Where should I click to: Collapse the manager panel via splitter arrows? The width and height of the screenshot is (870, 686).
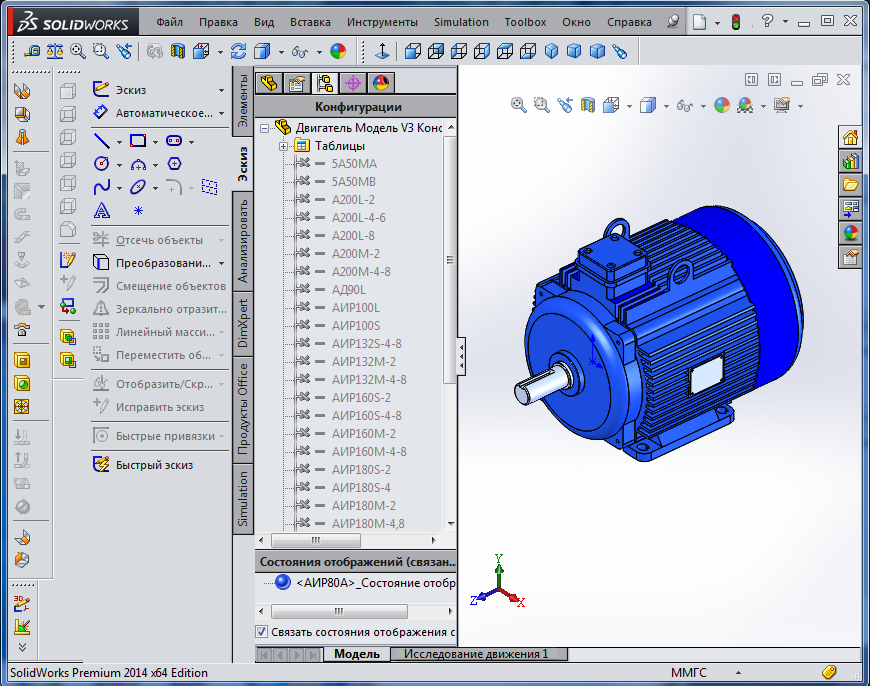[461, 356]
